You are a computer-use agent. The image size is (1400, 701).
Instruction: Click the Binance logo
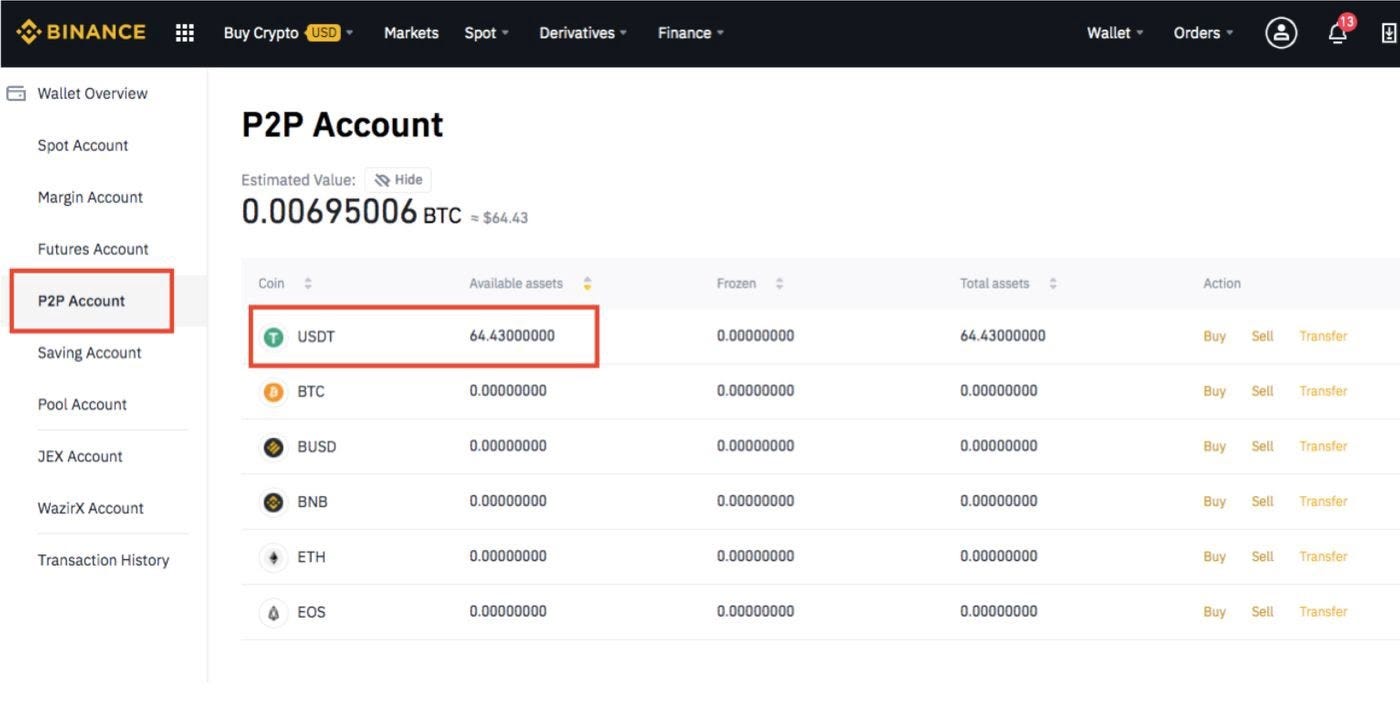[81, 32]
